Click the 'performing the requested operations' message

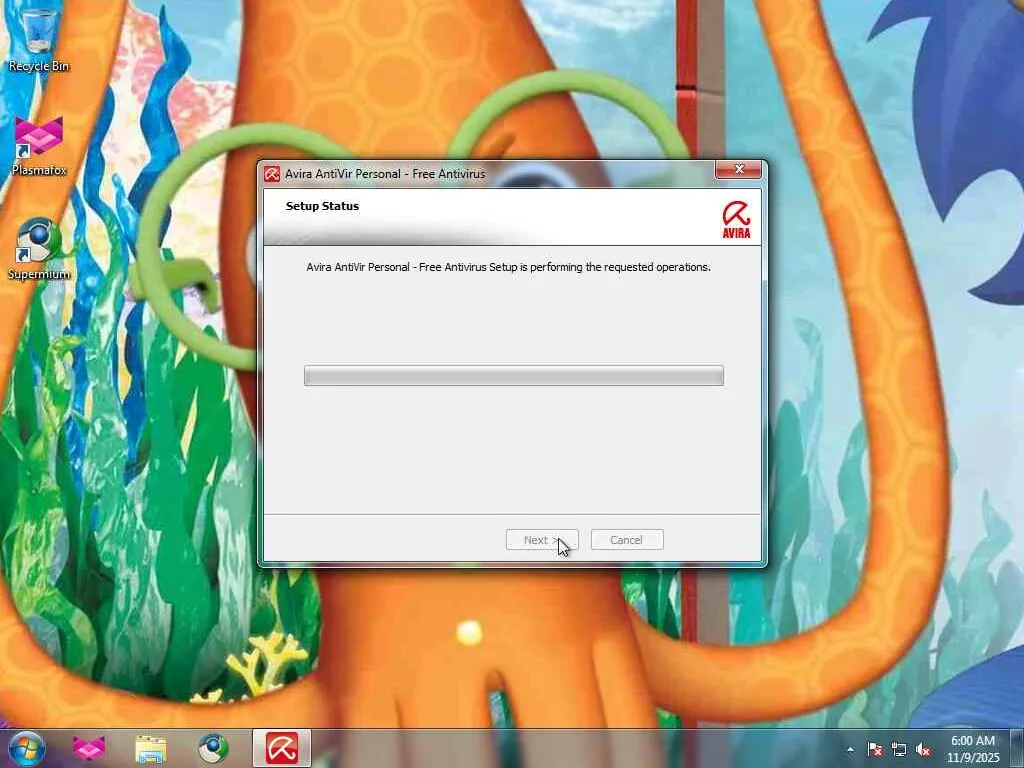click(508, 267)
